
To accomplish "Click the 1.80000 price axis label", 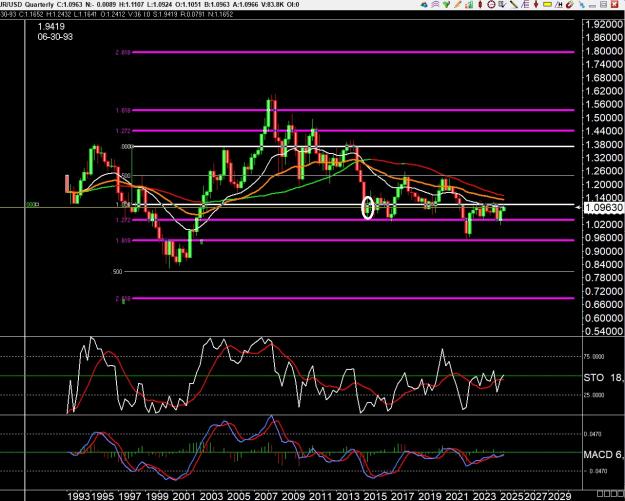I will pyautogui.click(x=603, y=51).
